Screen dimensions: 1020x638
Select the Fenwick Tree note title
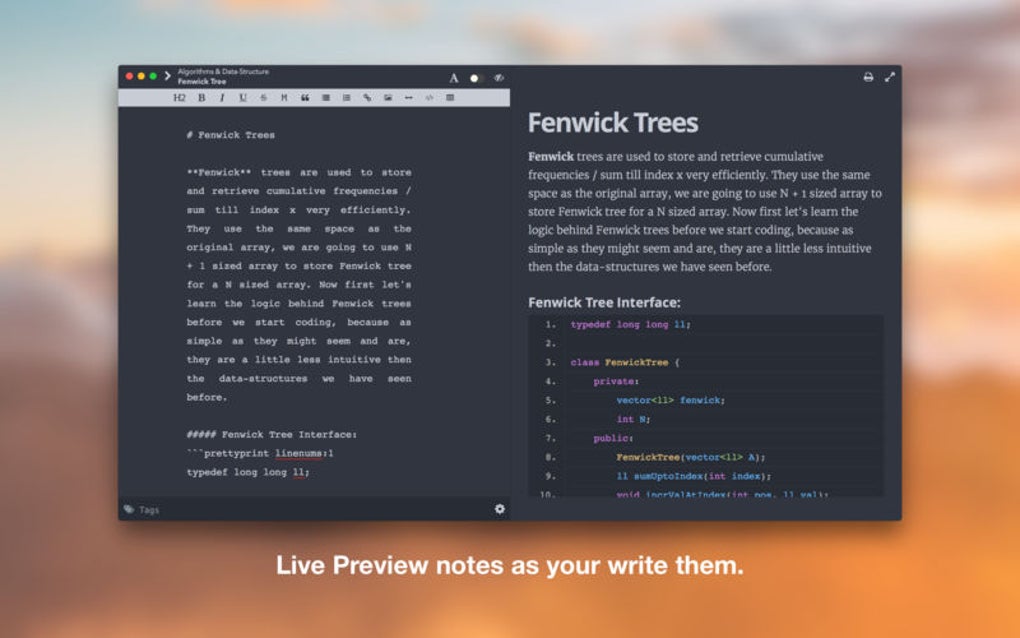pos(201,81)
